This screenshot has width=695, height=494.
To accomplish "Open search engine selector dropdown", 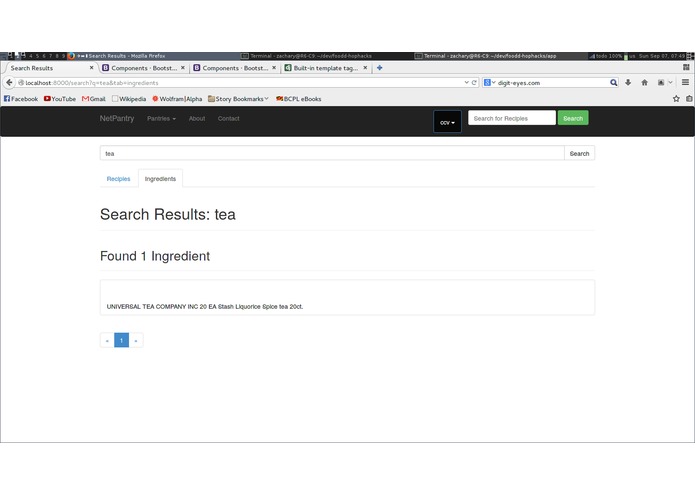I will pyautogui.click(x=490, y=82).
